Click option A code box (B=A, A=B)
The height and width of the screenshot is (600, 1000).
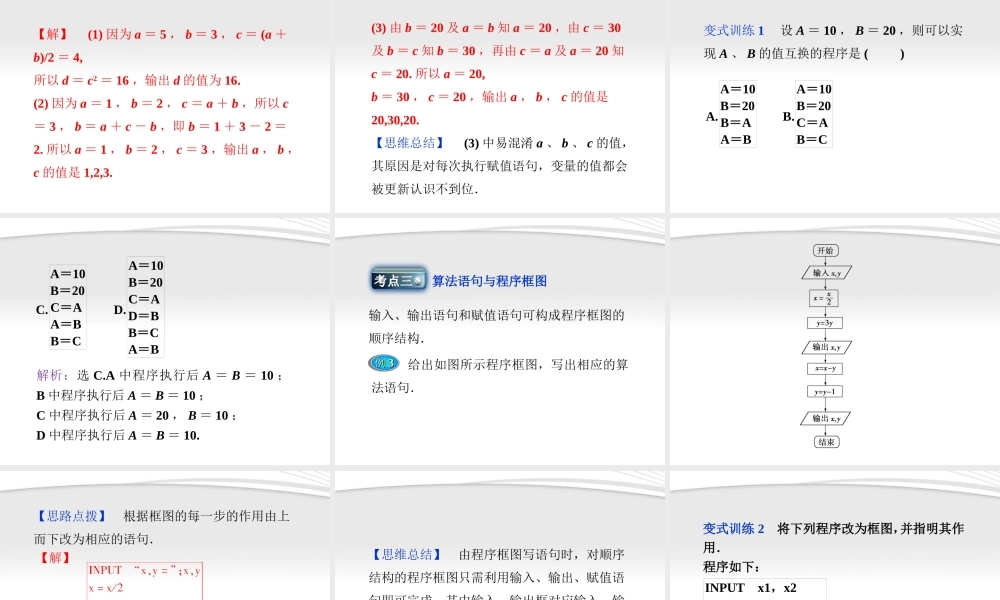click(737, 114)
